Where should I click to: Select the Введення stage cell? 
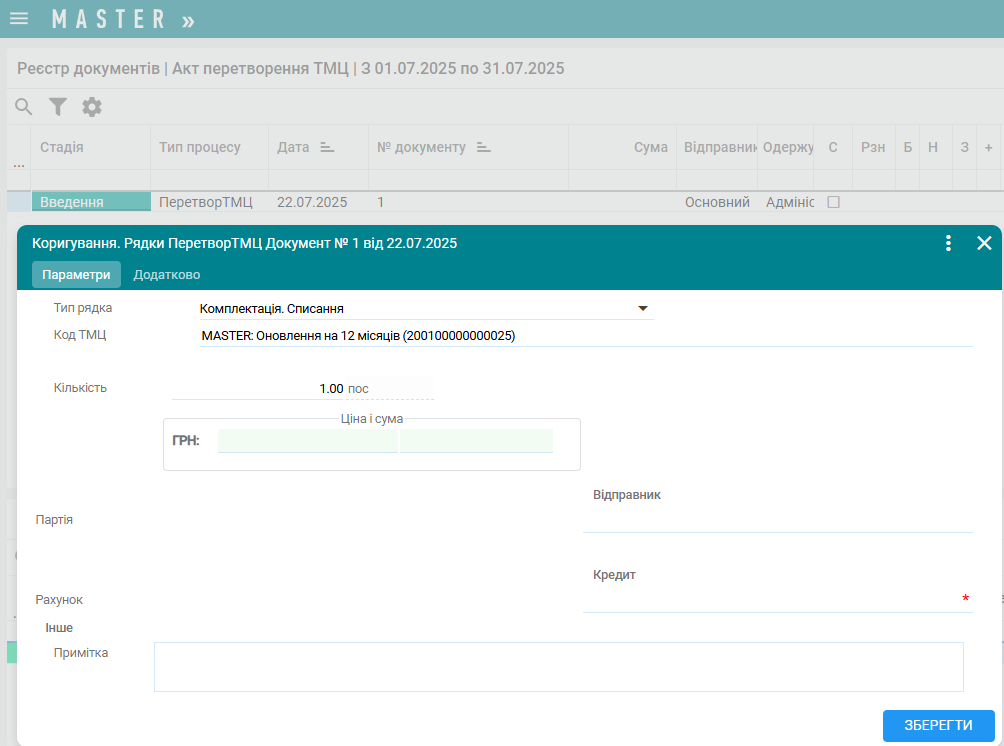click(92, 202)
